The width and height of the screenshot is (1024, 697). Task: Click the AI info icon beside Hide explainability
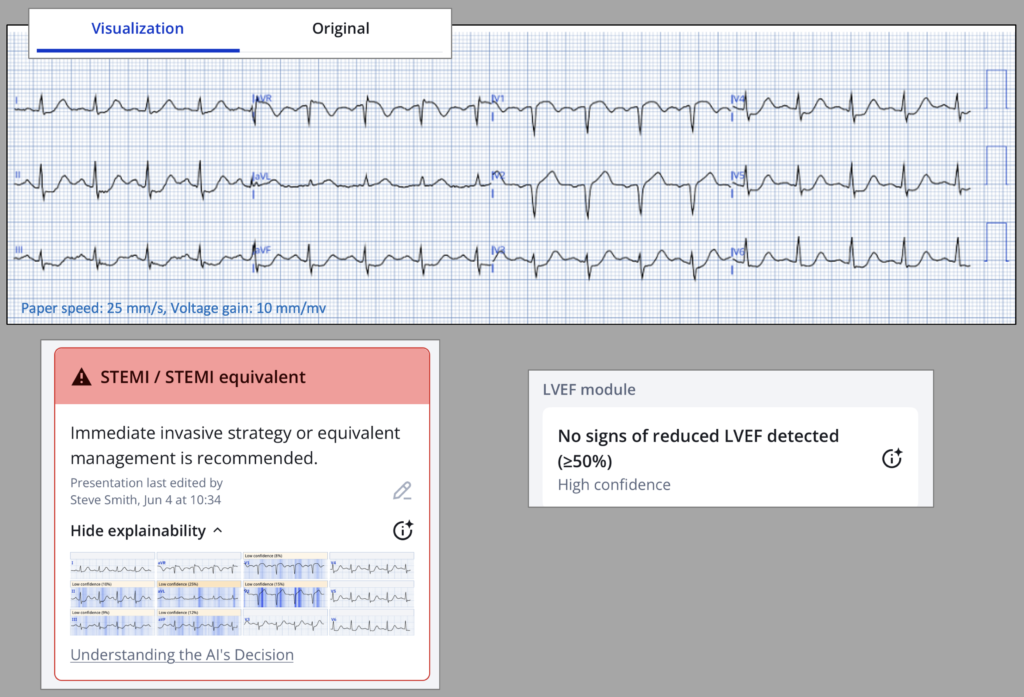click(x=402, y=531)
